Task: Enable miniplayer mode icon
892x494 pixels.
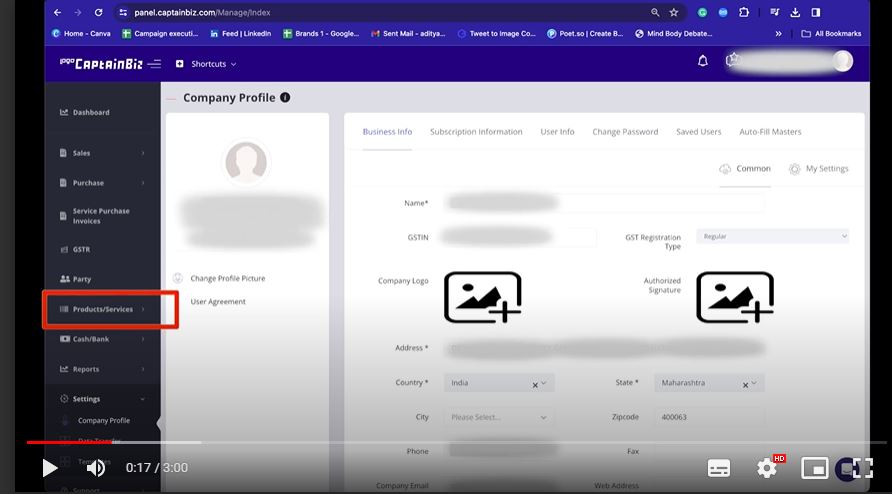Action: tap(814, 468)
